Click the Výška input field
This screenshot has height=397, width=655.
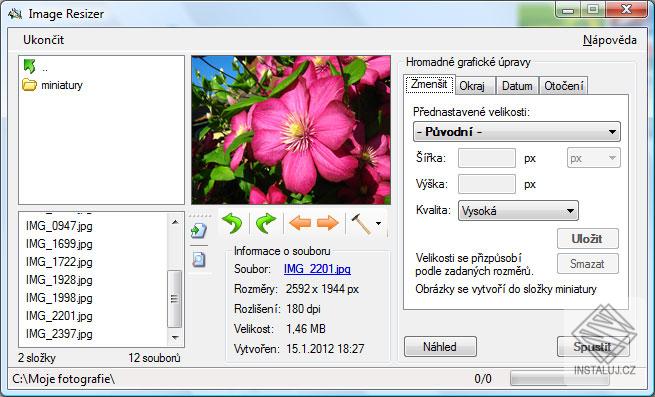487,184
